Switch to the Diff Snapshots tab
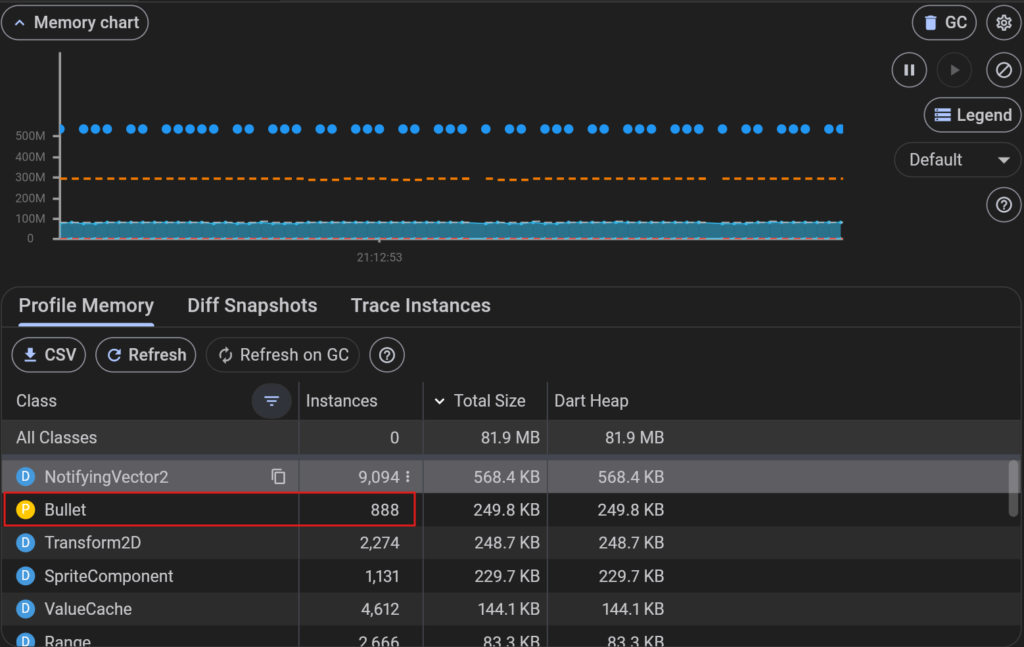Screen dimensions: 1024x647 (x=252, y=306)
